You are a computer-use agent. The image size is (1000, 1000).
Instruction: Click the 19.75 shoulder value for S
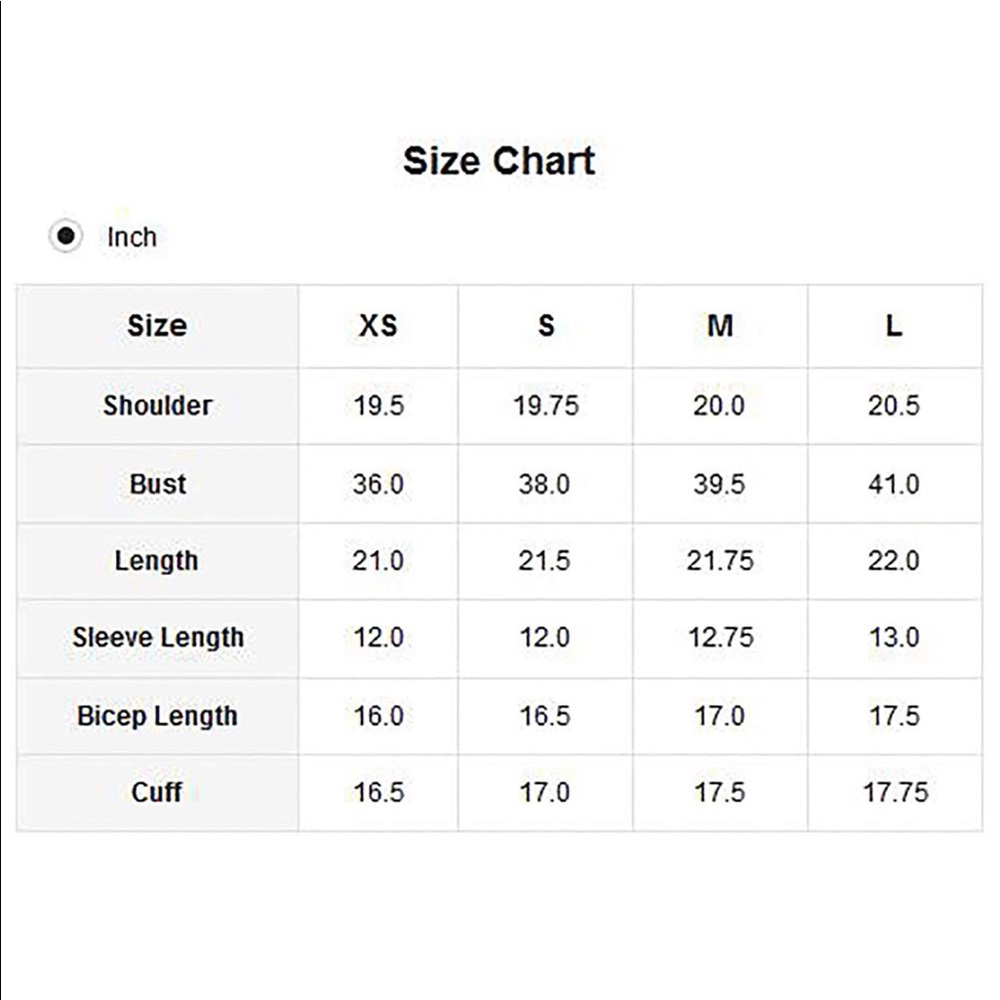(x=546, y=406)
